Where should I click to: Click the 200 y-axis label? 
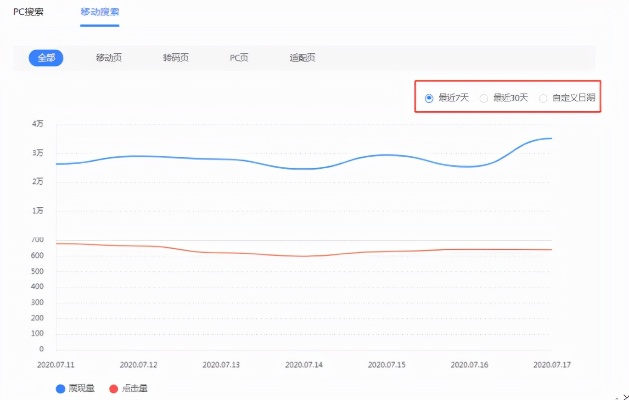click(37, 318)
